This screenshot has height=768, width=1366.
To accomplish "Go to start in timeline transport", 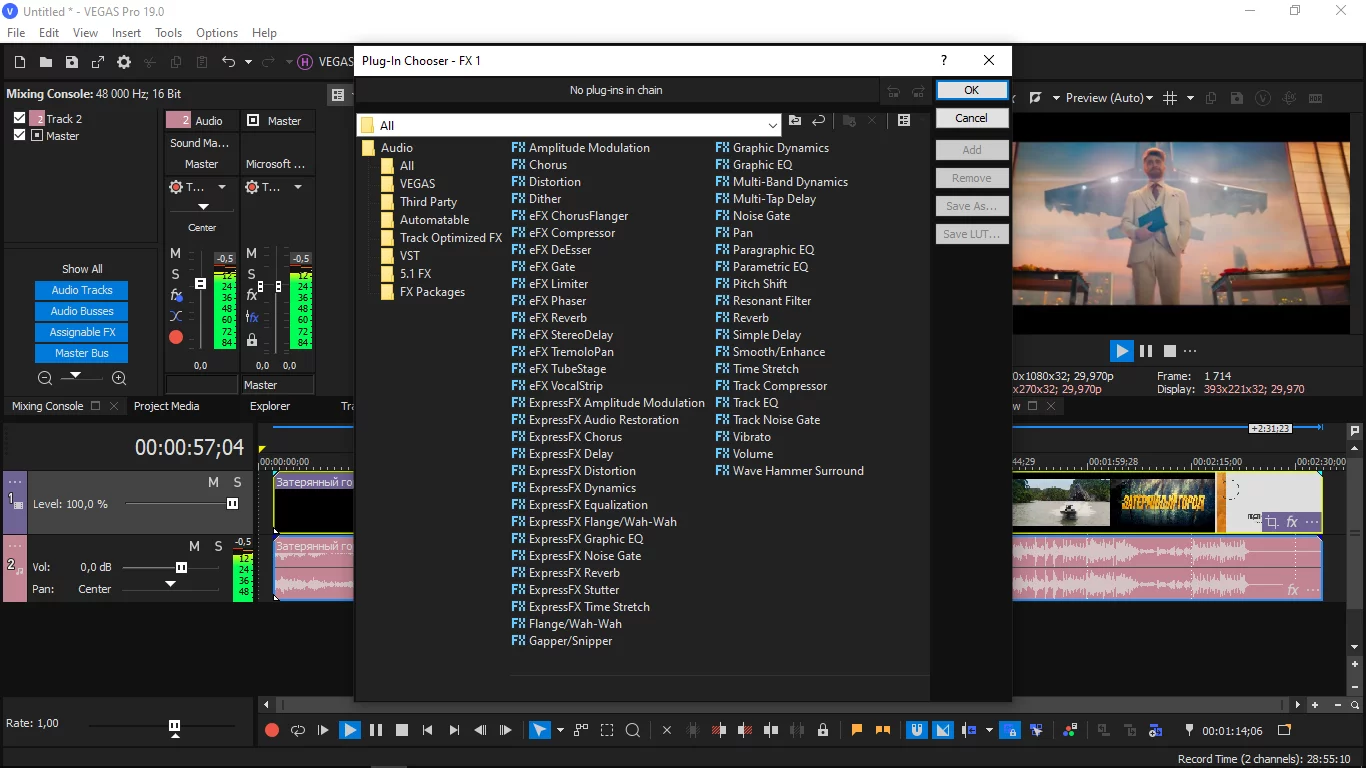I will [428, 730].
